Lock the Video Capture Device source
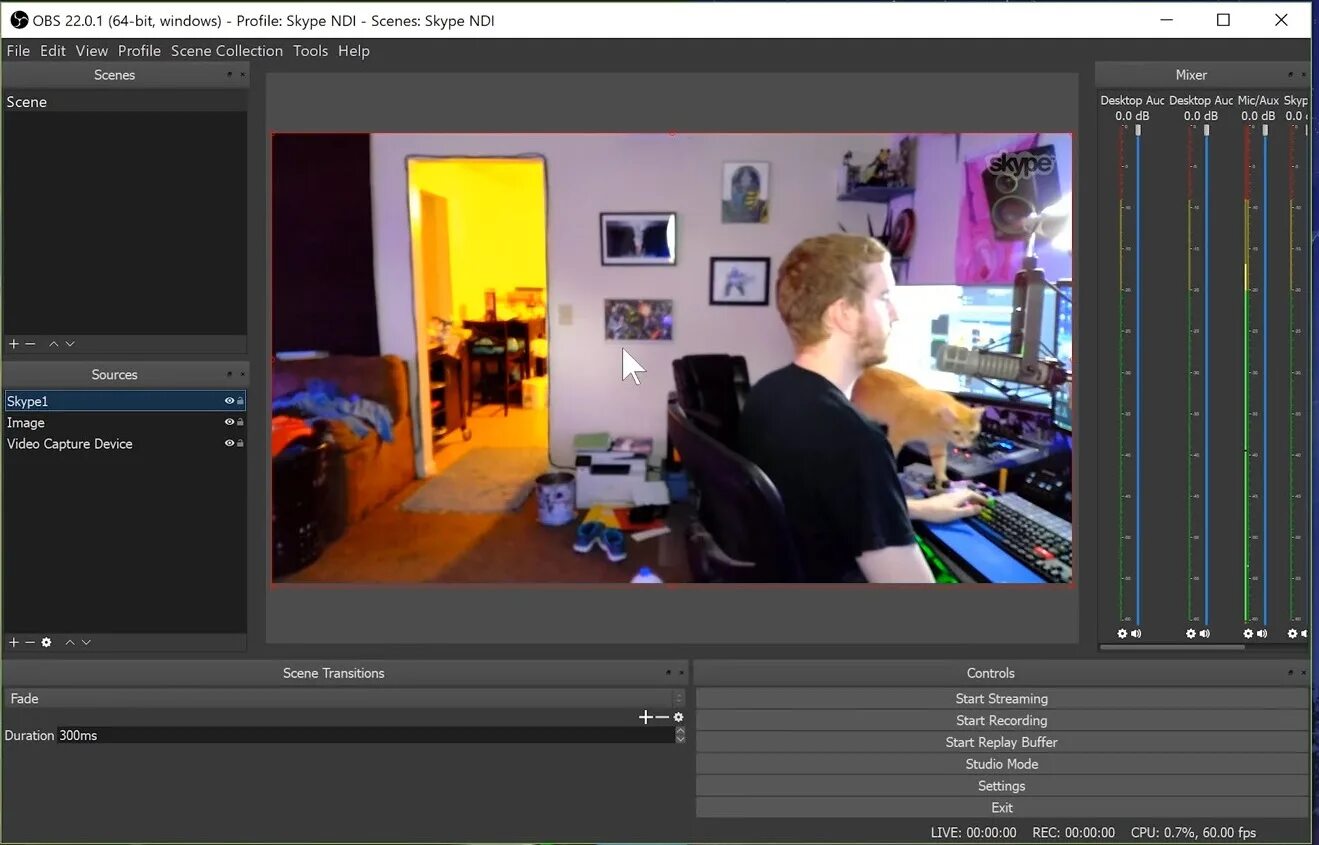Viewport: 1319px width, 845px height. point(242,444)
